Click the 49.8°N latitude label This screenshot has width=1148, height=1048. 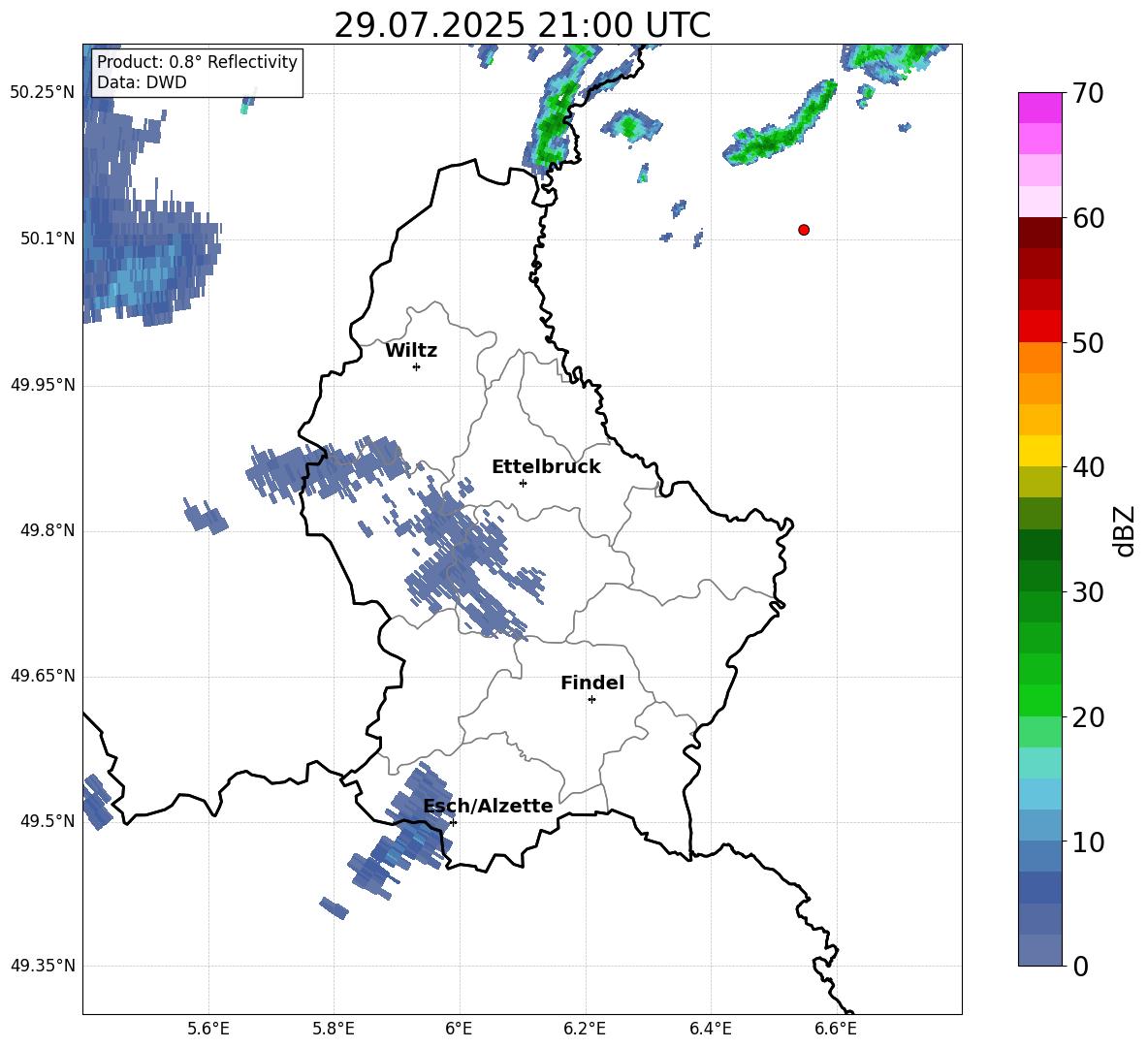pos(48,530)
